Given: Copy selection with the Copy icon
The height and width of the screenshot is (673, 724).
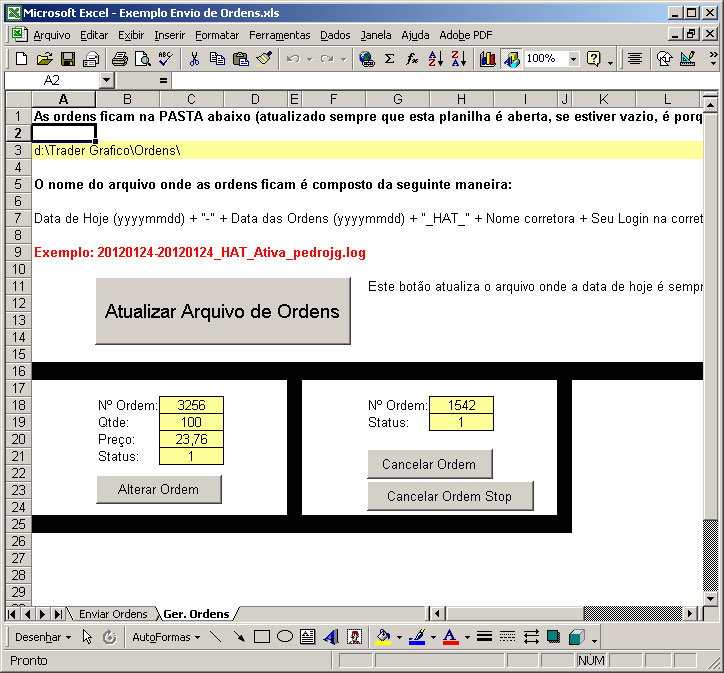Looking at the screenshot, I should pyautogui.click(x=217, y=59).
